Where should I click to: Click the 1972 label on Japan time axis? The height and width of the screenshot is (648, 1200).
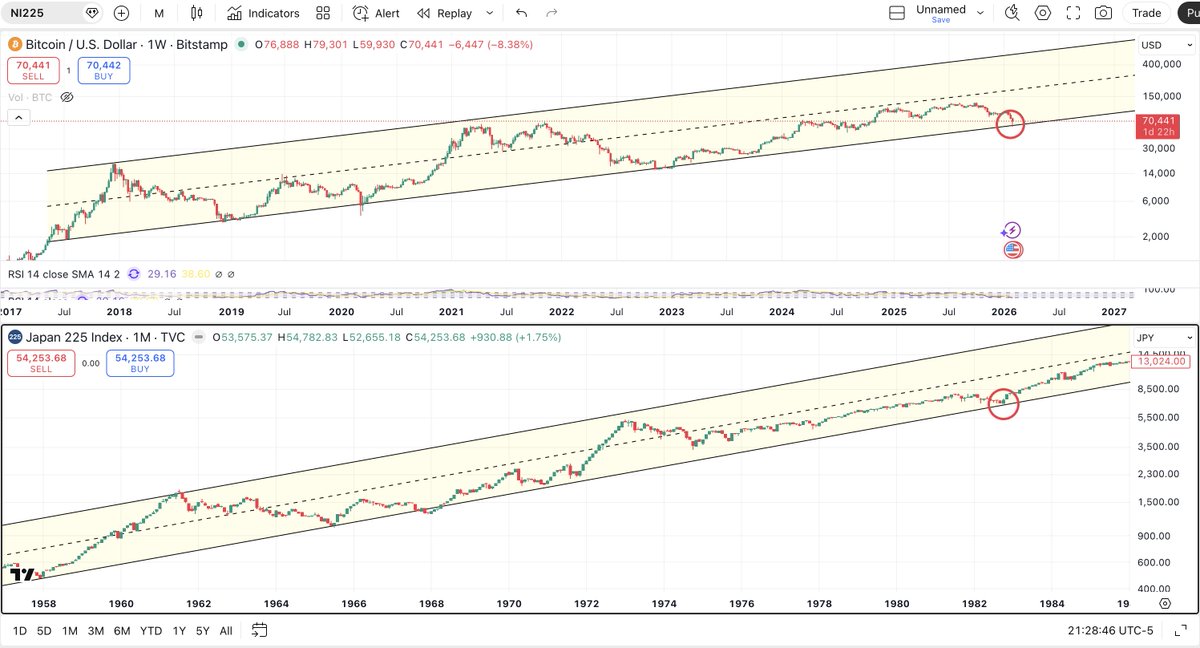[586, 604]
